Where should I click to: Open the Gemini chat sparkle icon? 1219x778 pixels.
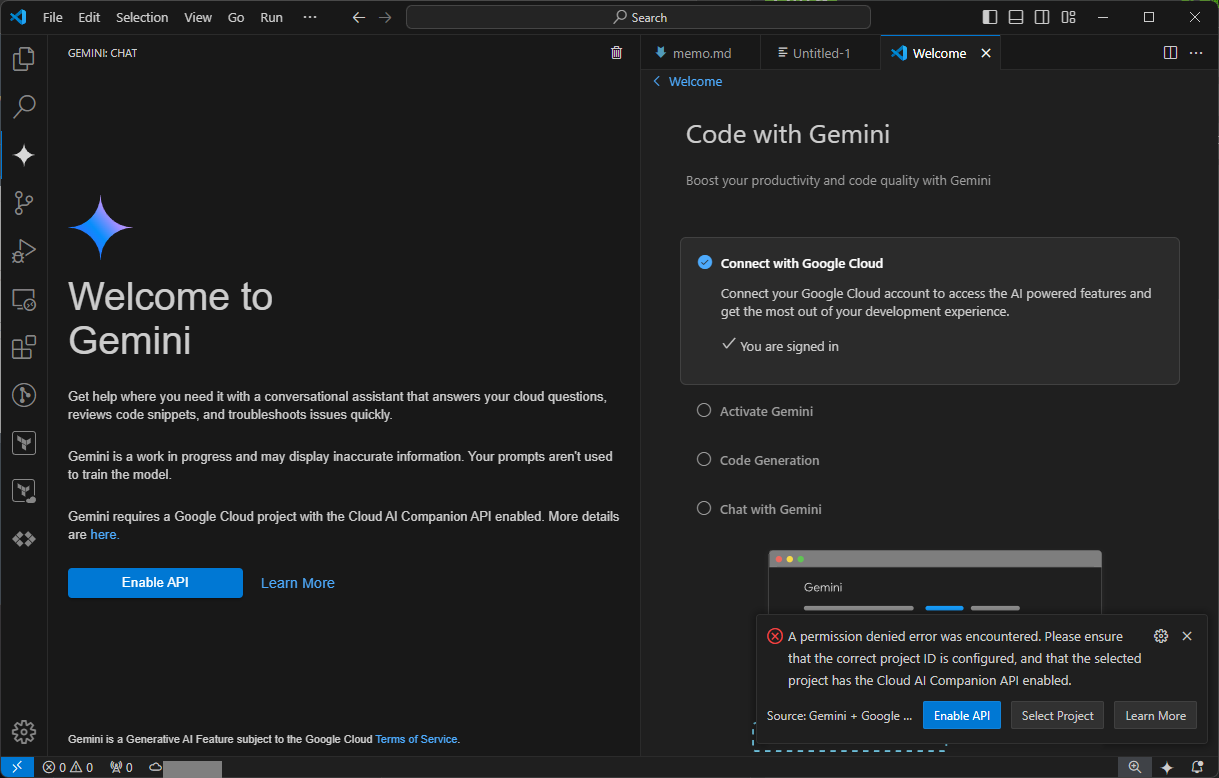point(23,155)
